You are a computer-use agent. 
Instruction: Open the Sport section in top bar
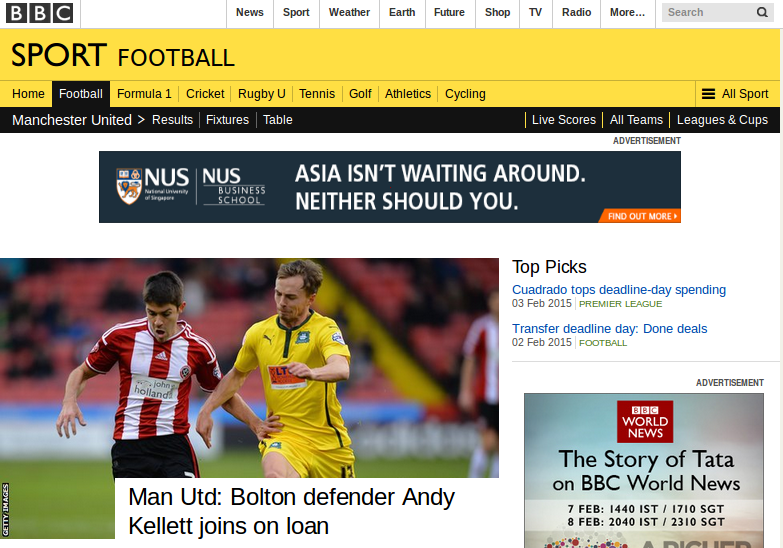tap(296, 12)
